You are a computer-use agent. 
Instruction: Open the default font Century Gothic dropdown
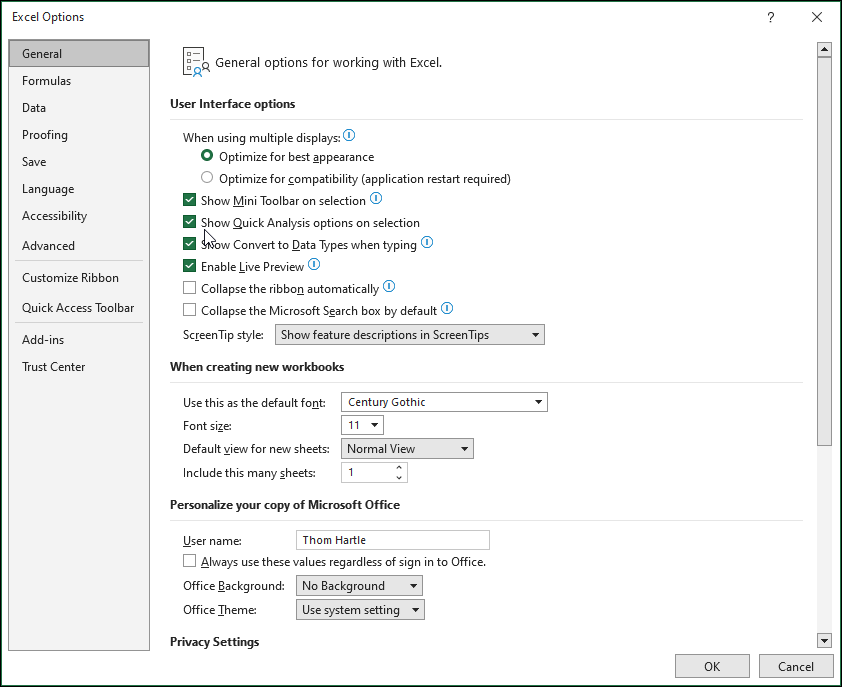[444, 402]
